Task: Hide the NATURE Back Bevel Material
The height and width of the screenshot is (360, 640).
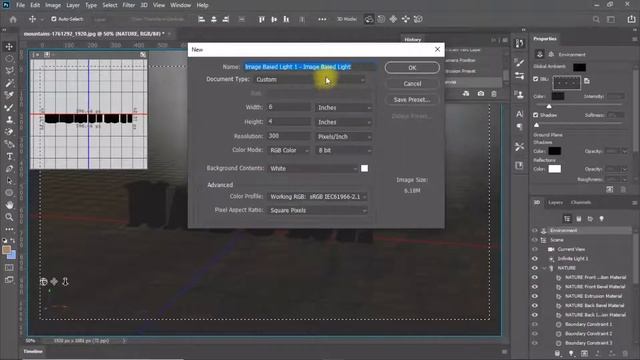Action: [x=535, y=306]
